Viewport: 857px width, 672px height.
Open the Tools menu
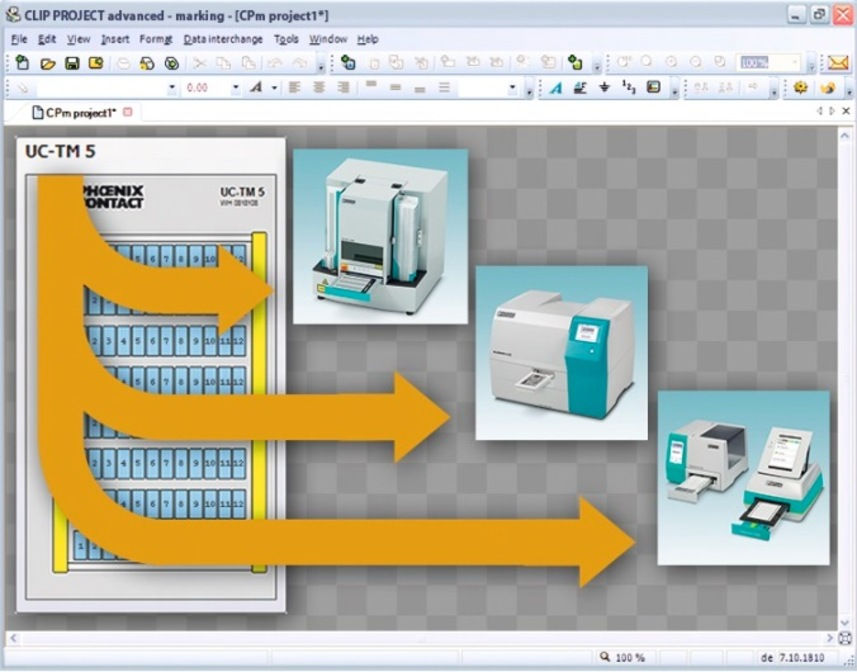(x=286, y=39)
